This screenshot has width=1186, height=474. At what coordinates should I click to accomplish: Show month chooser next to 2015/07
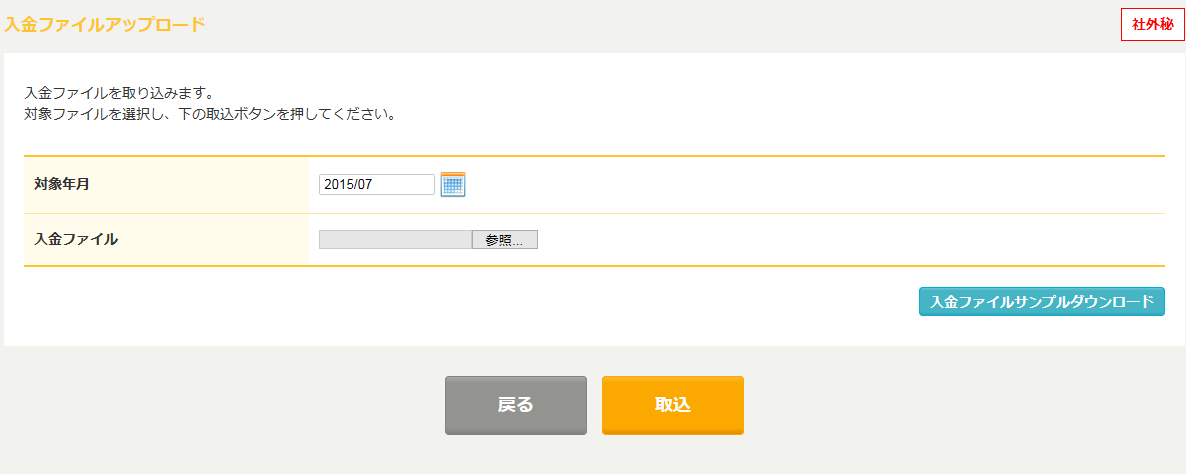click(453, 184)
